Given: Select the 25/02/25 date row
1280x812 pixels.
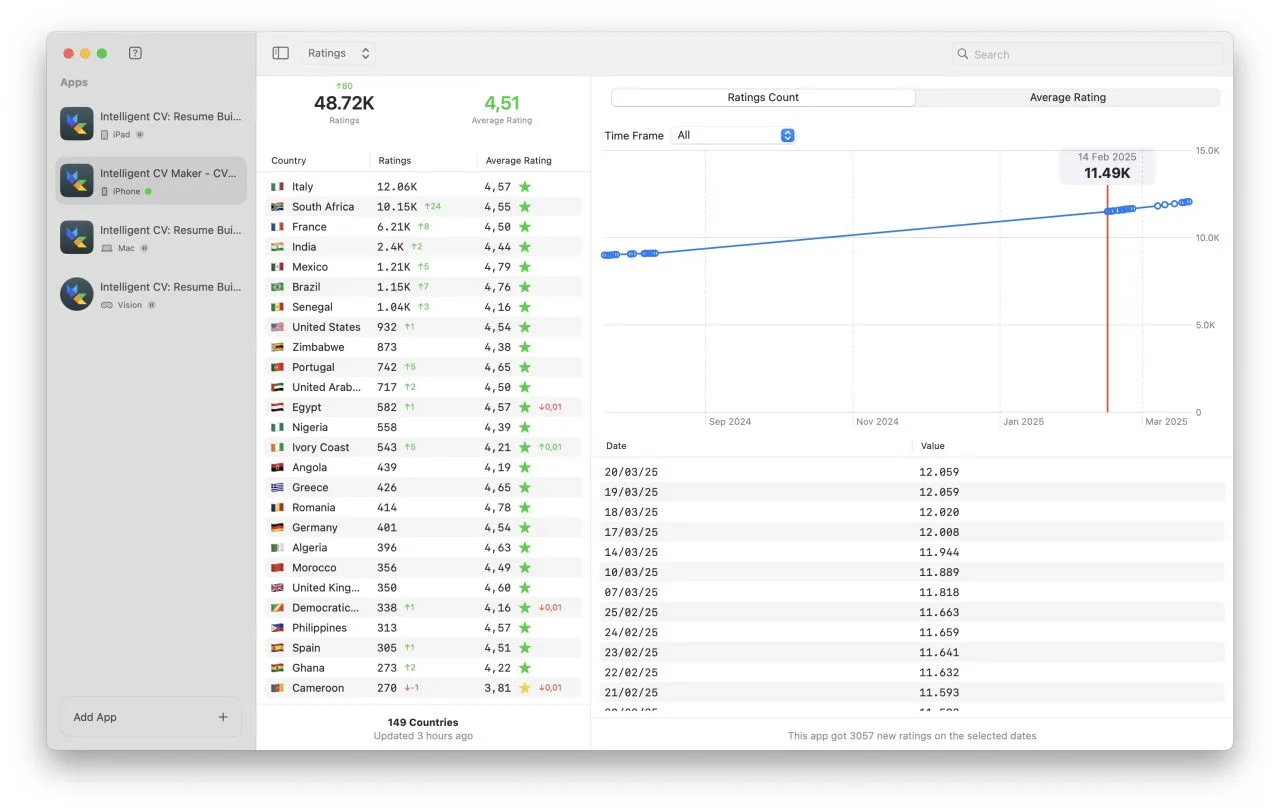Looking at the screenshot, I should 912,612.
